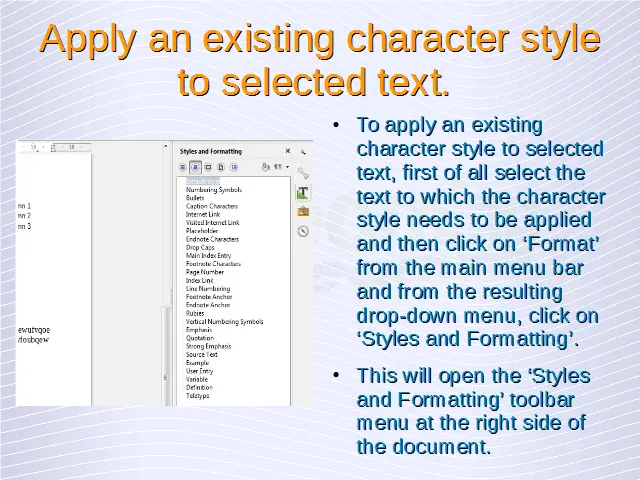Switch to Frame Styles icon
The image size is (640, 480).
[208, 167]
